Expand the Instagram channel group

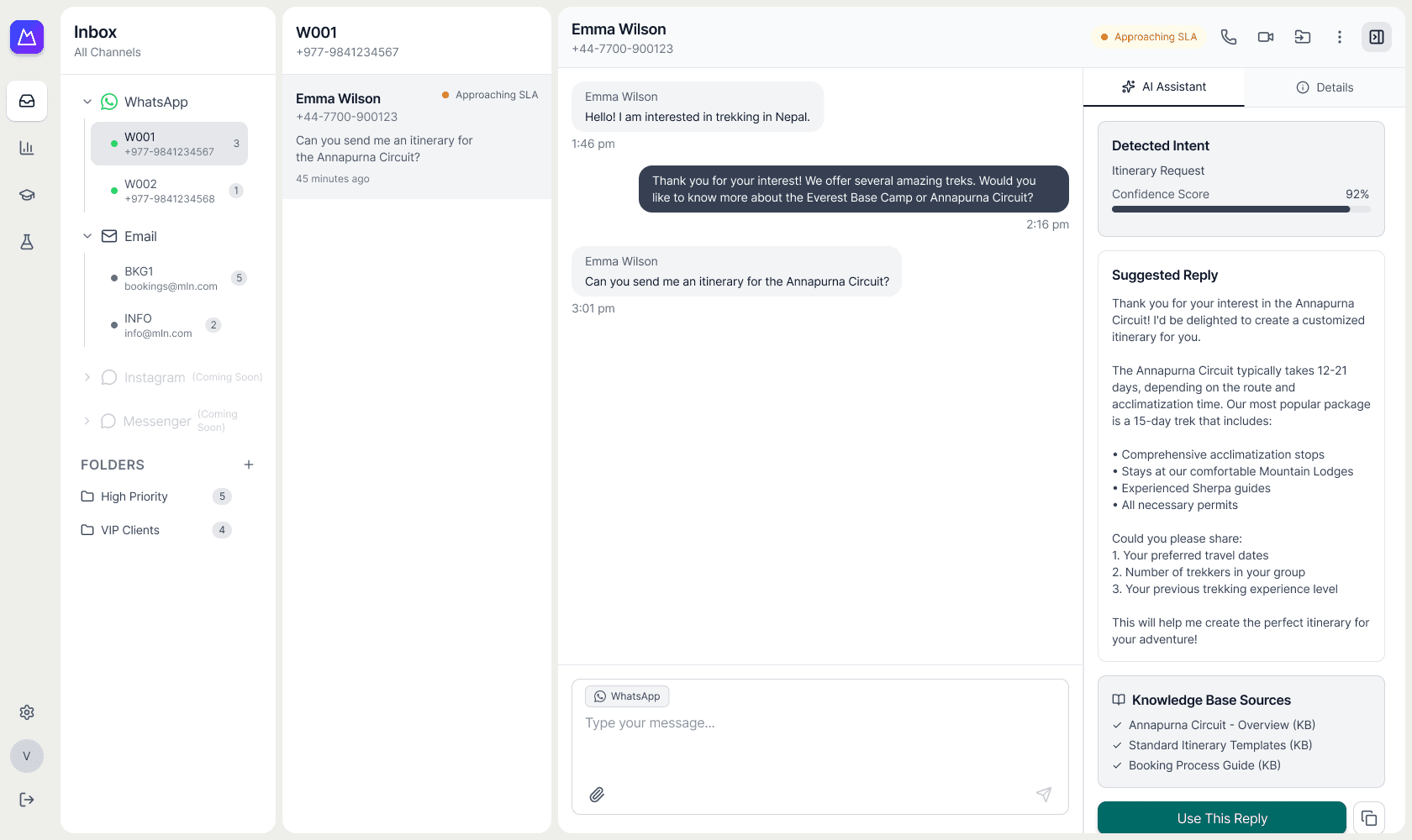(x=87, y=377)
